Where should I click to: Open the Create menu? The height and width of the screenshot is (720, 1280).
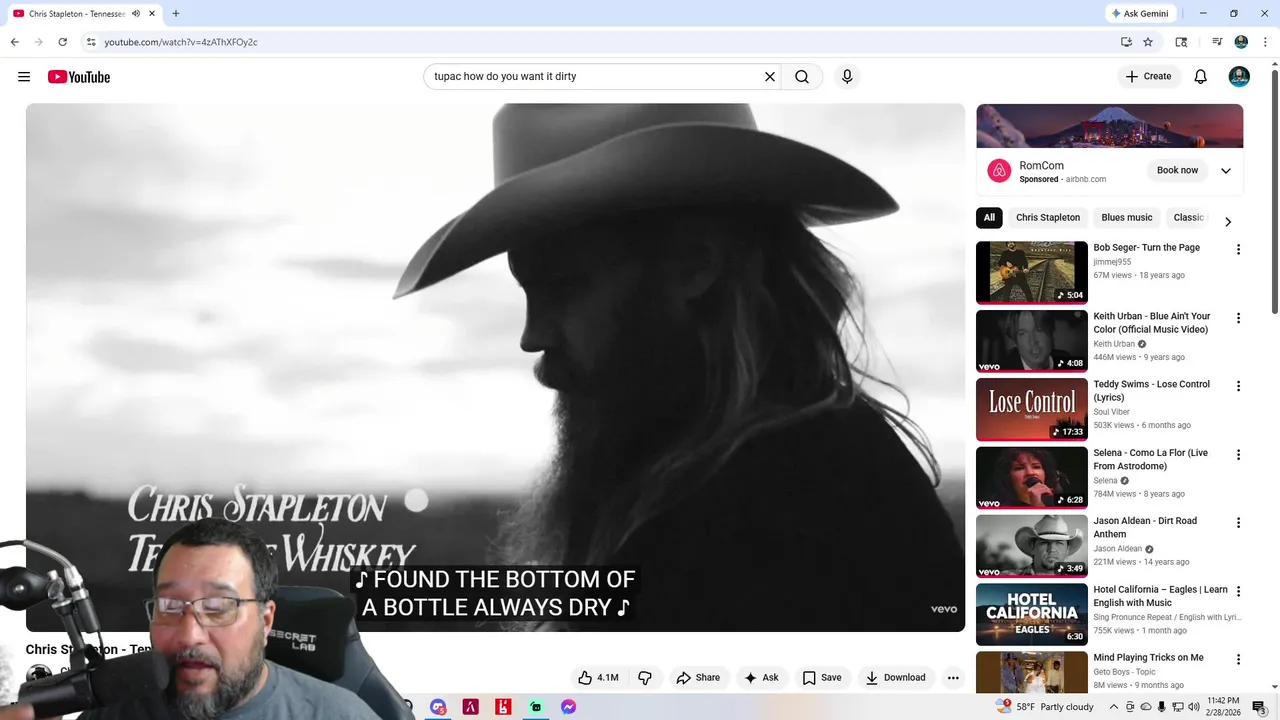(x=1148, y=76)
